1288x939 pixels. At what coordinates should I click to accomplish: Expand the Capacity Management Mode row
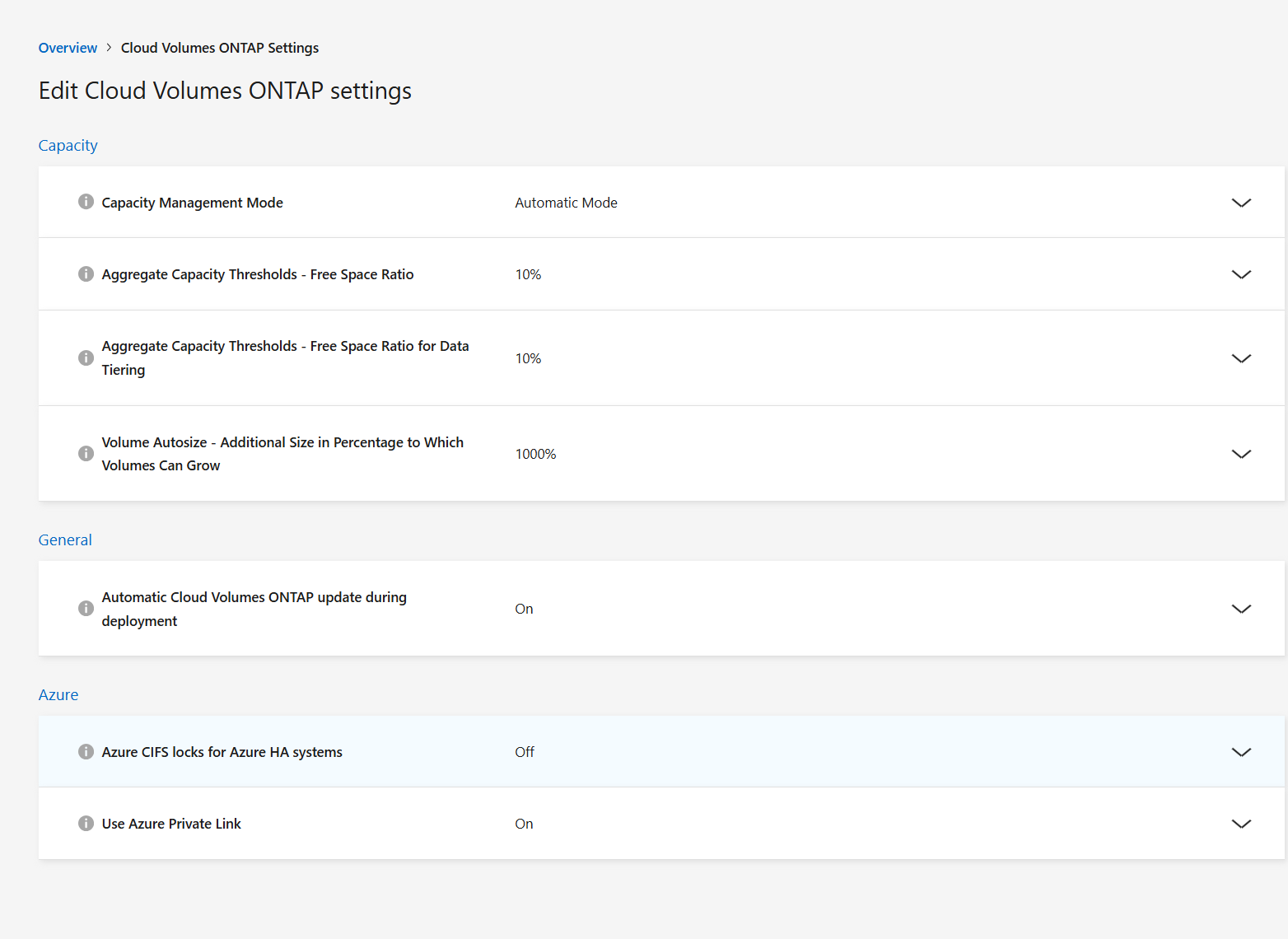click(1241, 203)
